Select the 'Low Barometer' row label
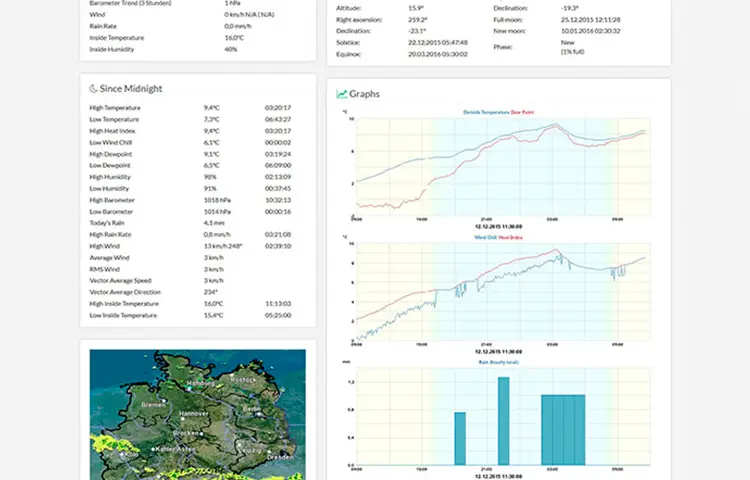Image resolution: width=750 pixels, height=480 pixels. pyautogui.click(x=111, y=211)
